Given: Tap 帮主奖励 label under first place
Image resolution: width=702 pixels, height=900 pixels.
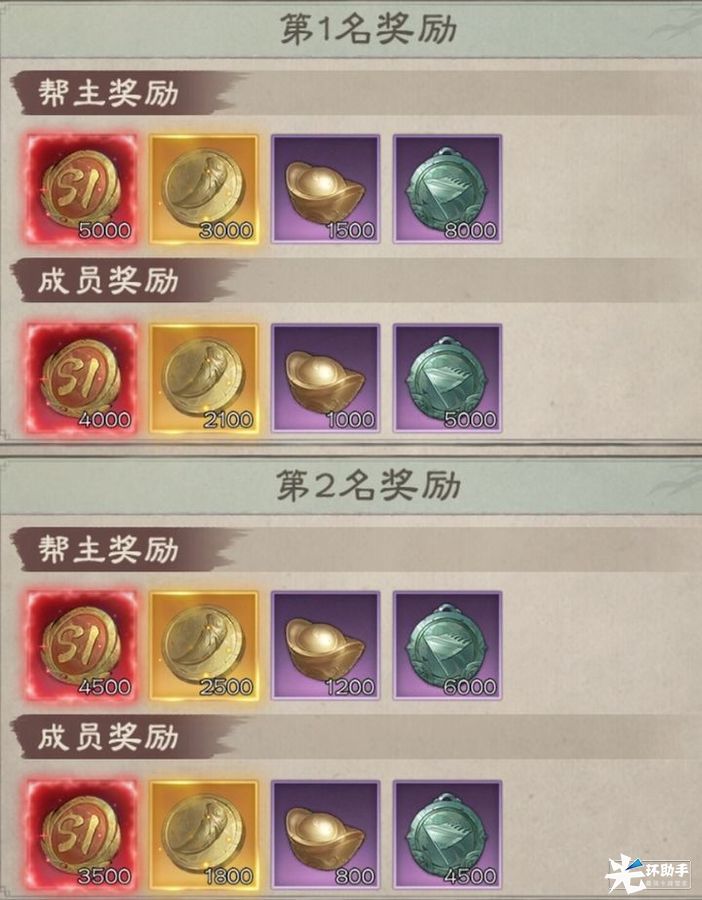Looking at the screenshot, I should (108, 93).
